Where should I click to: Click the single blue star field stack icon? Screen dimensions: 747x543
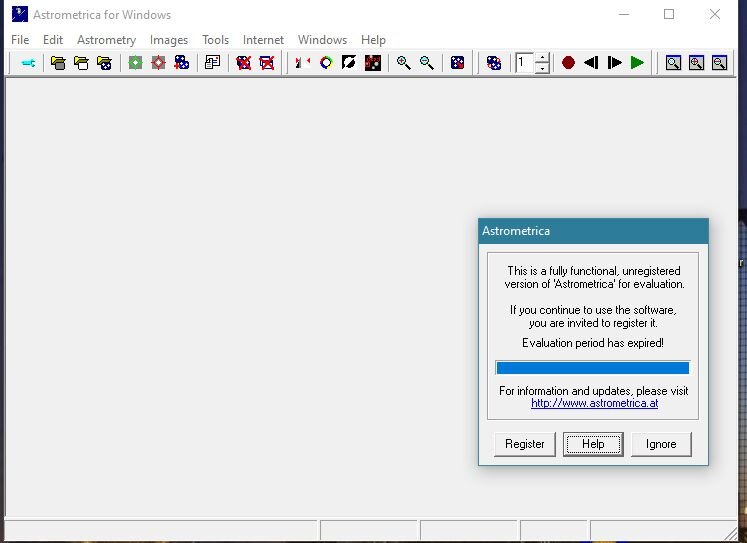[457, 63]
